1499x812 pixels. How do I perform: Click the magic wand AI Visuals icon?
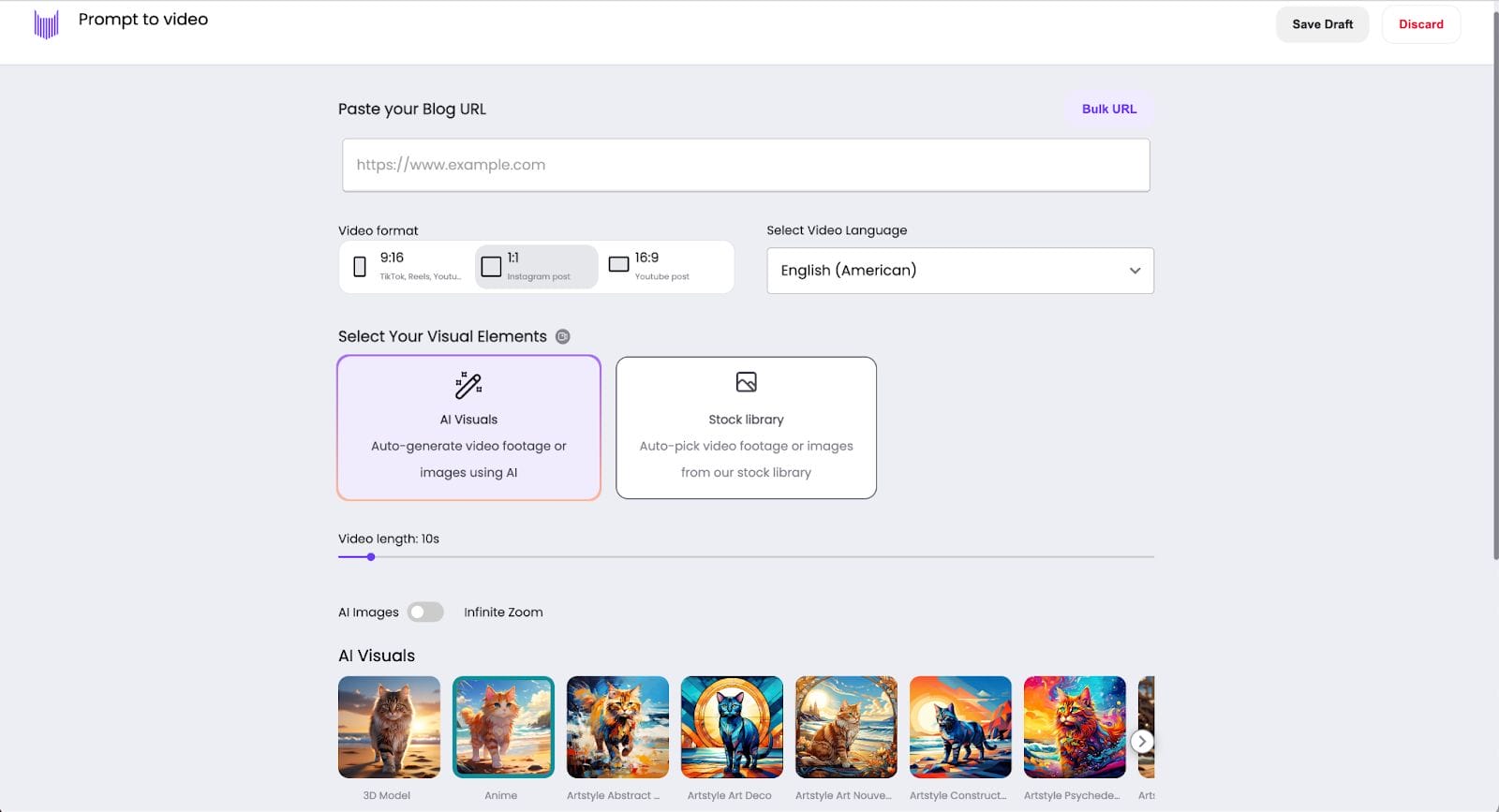coord(468,385)
